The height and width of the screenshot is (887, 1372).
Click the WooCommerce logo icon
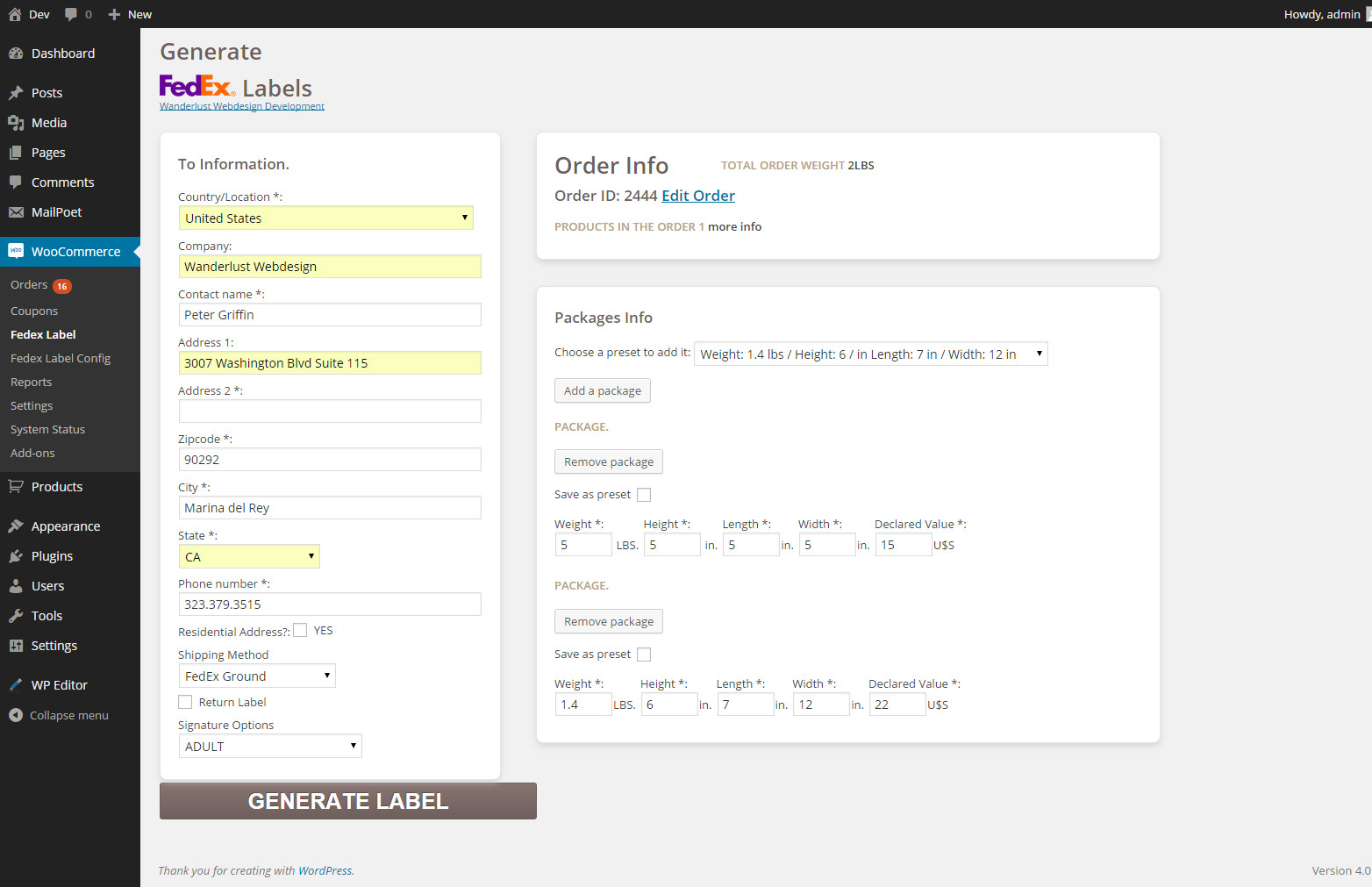tap(16, 252)
